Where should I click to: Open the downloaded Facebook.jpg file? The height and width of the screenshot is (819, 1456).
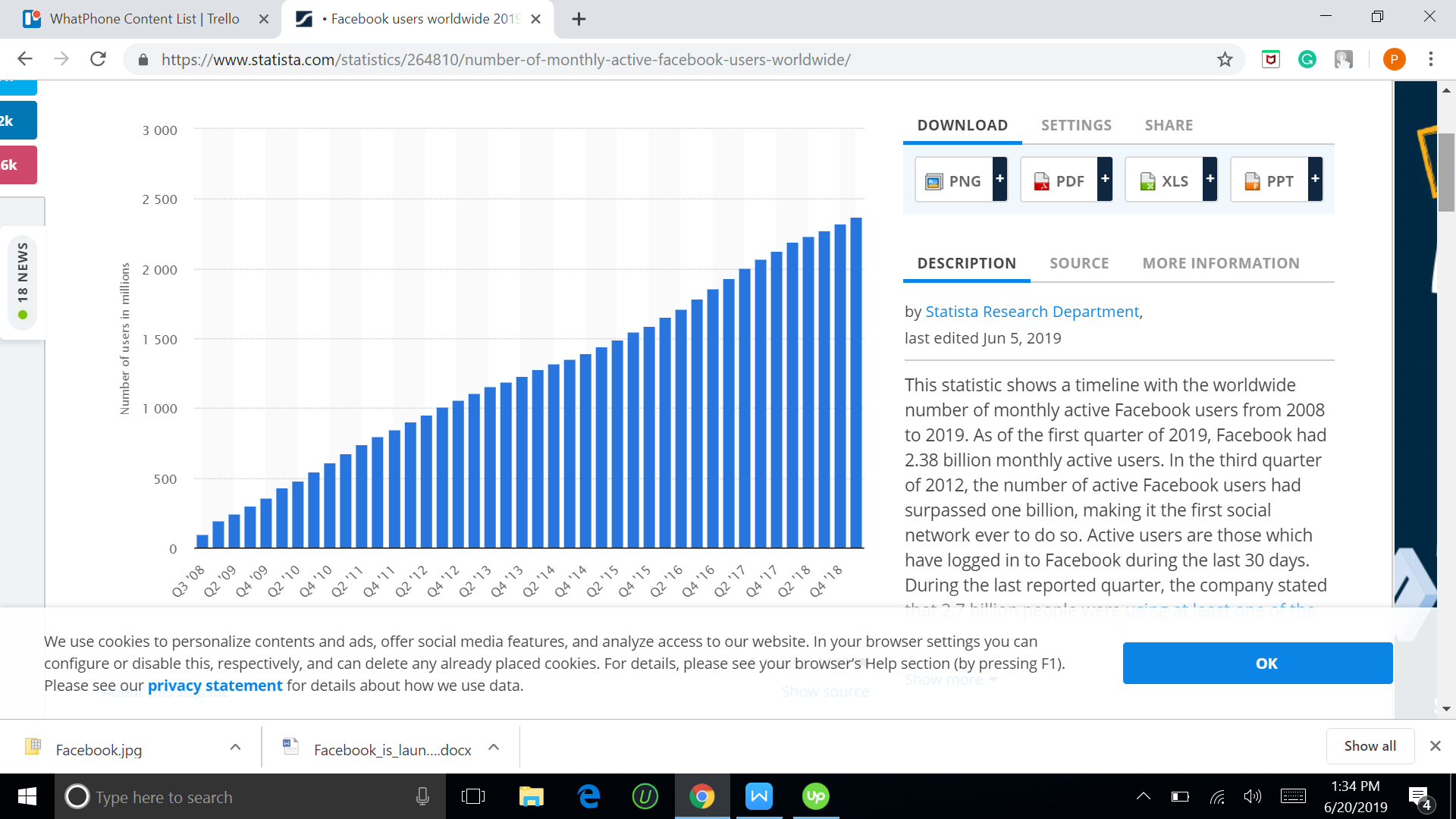[x=99, y=750]
